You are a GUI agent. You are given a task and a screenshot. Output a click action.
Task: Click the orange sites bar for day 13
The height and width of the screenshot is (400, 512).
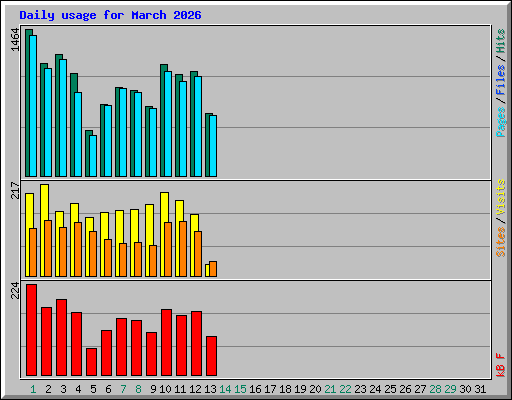pos(213,269)
